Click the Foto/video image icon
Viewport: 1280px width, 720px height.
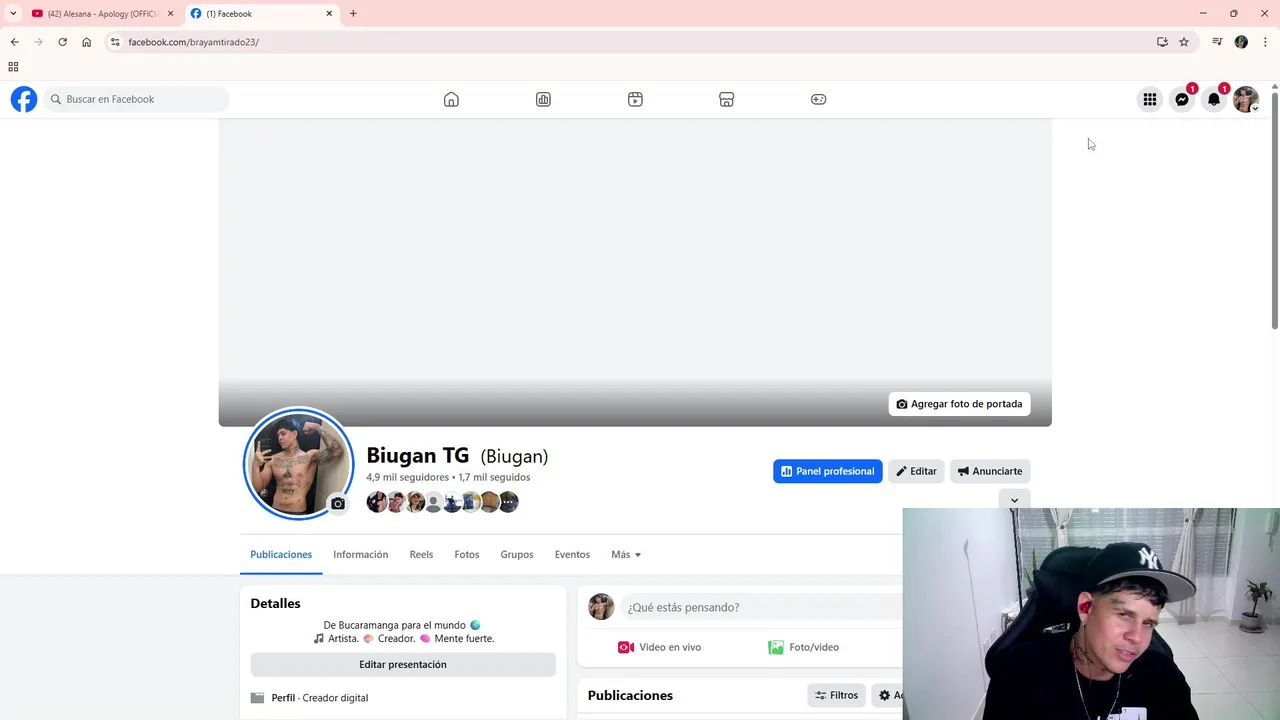pyautogui.click(x=776, y=647)
